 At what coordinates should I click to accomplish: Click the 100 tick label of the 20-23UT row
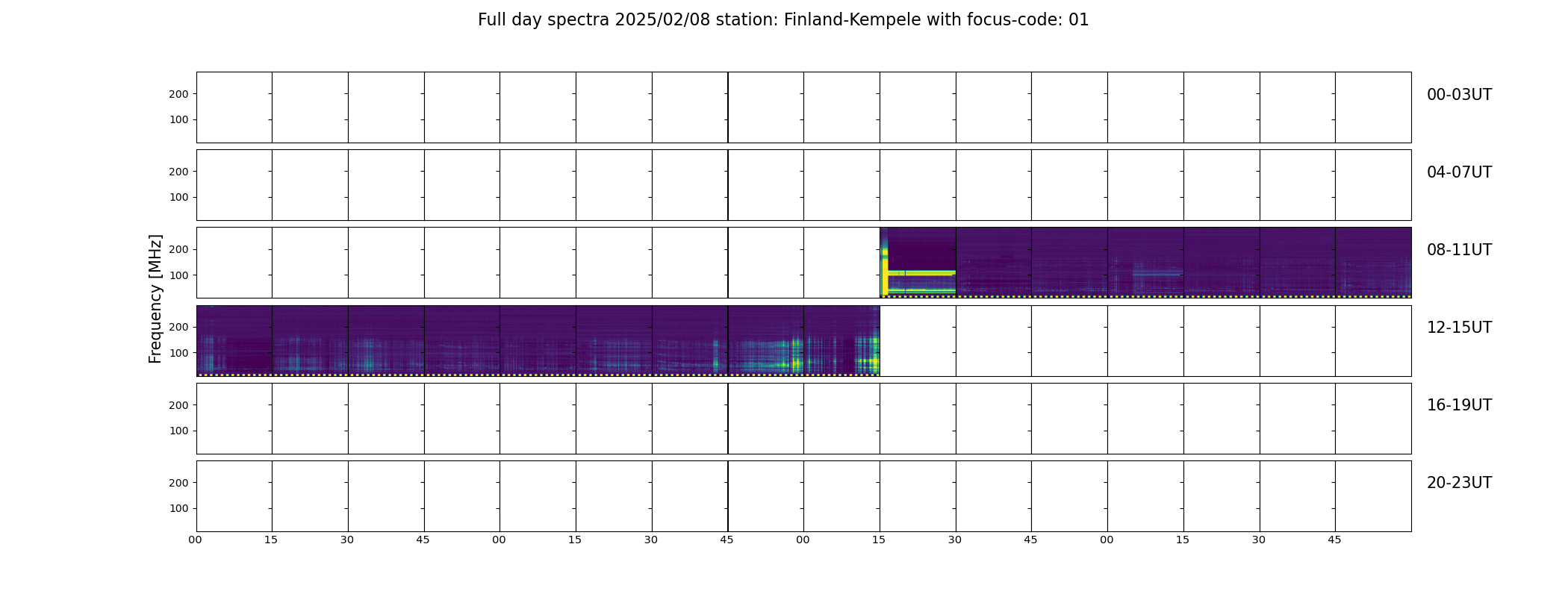tap(178, 508)
